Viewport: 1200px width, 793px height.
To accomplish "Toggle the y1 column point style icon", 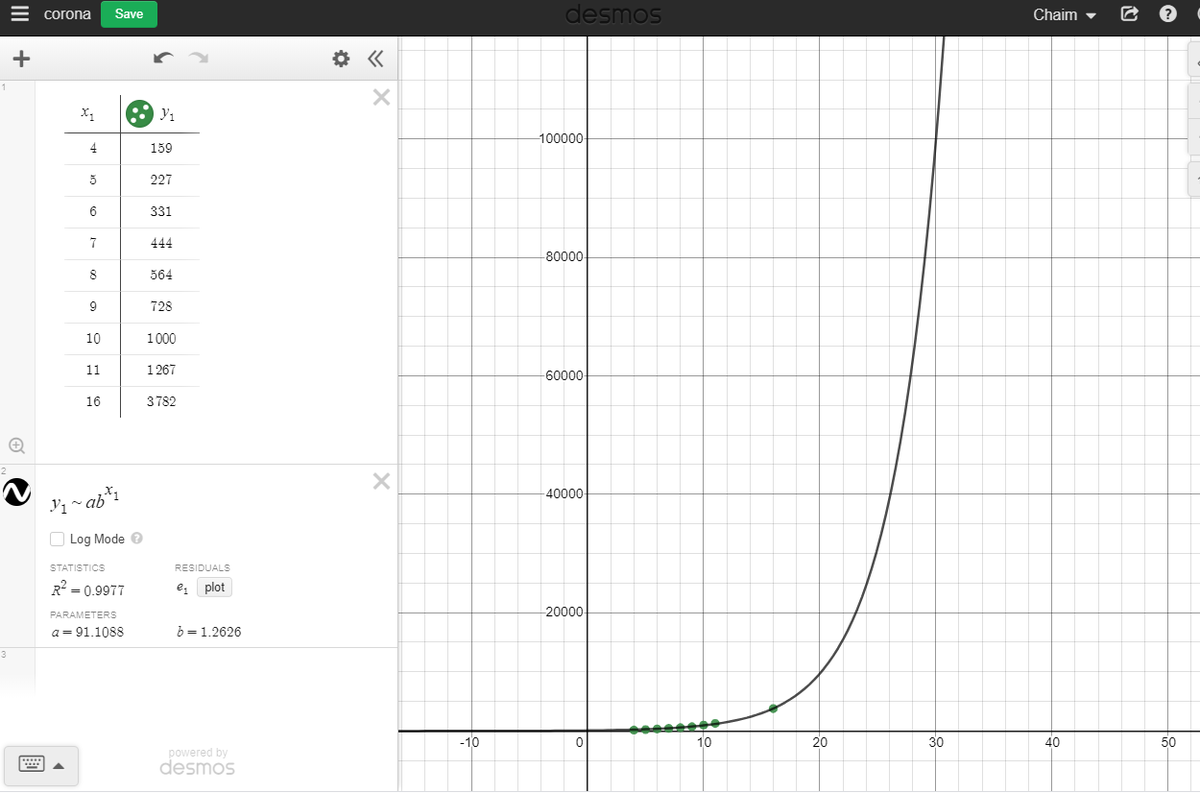I will 139,113.
